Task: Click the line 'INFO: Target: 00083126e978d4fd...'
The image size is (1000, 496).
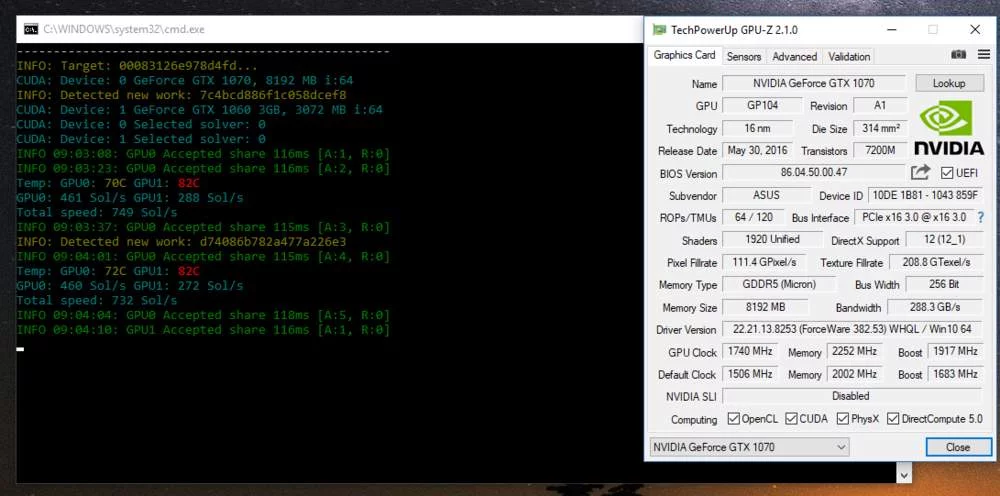Action: click(x=137, y=66)
